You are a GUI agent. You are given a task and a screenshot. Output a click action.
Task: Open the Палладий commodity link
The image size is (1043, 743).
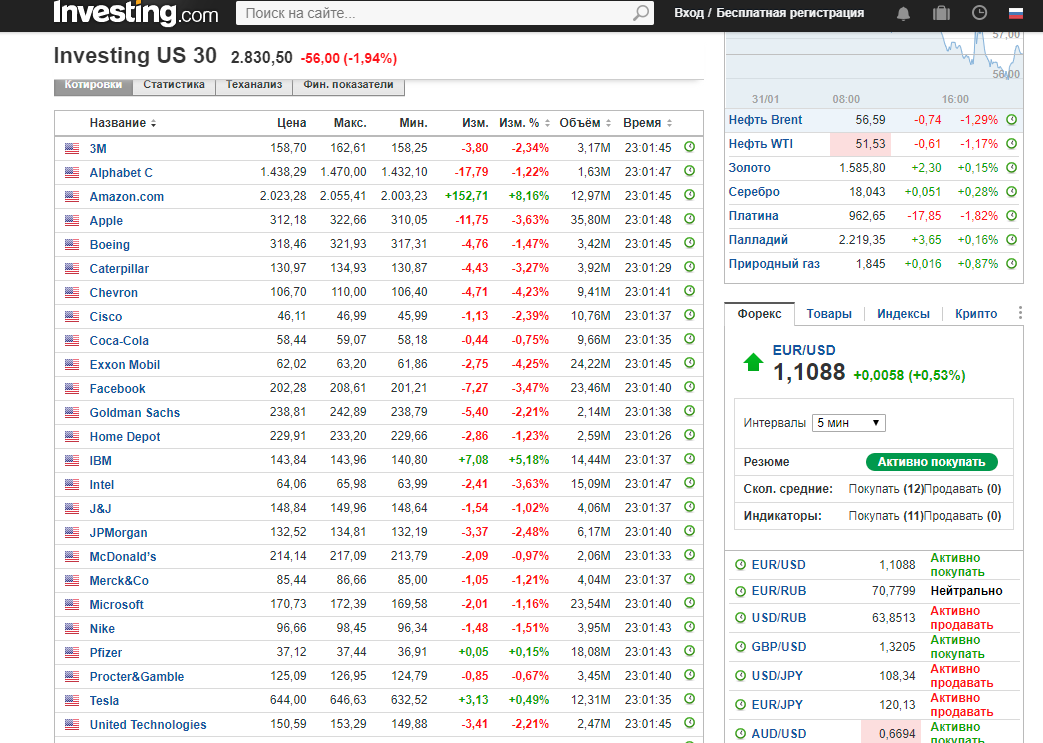[x=758, y=239]
